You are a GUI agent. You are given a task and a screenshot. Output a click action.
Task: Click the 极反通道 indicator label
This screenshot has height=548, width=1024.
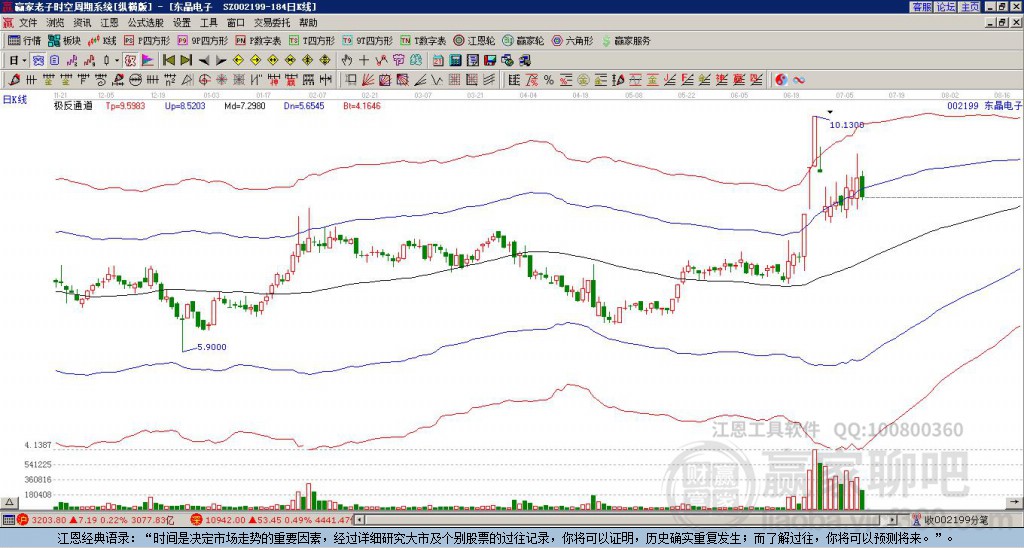coord(73,105)
